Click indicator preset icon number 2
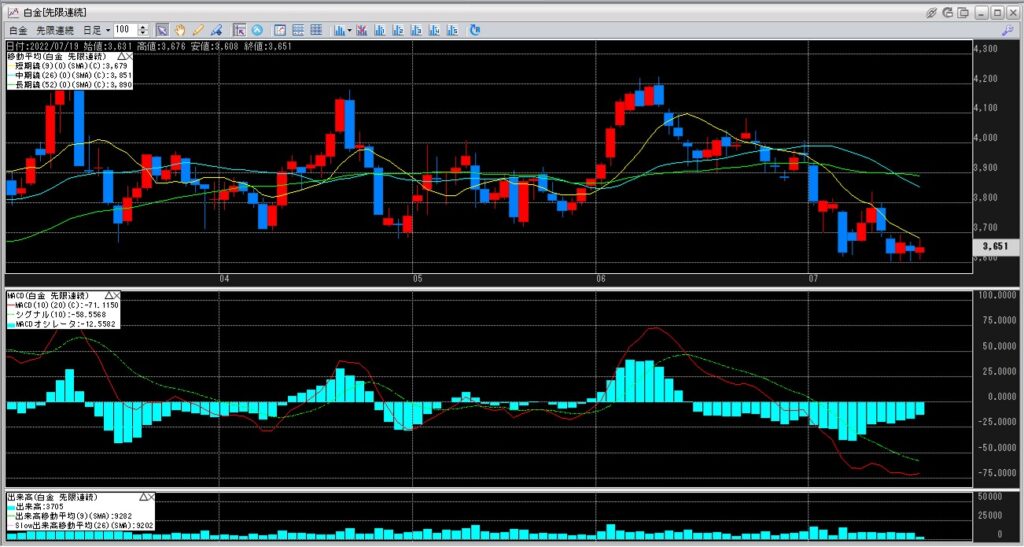 tap(398, 30)
